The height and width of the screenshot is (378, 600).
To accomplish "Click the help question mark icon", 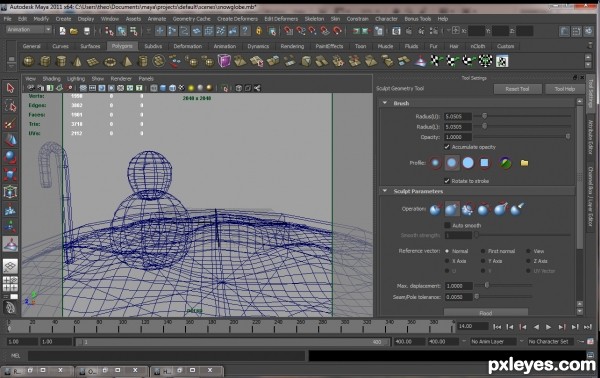I will [x=245, y=31].
